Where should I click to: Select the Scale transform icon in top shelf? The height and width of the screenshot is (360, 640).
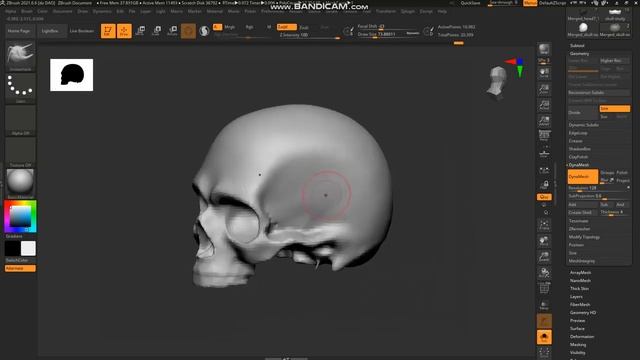tap(156, 31)
